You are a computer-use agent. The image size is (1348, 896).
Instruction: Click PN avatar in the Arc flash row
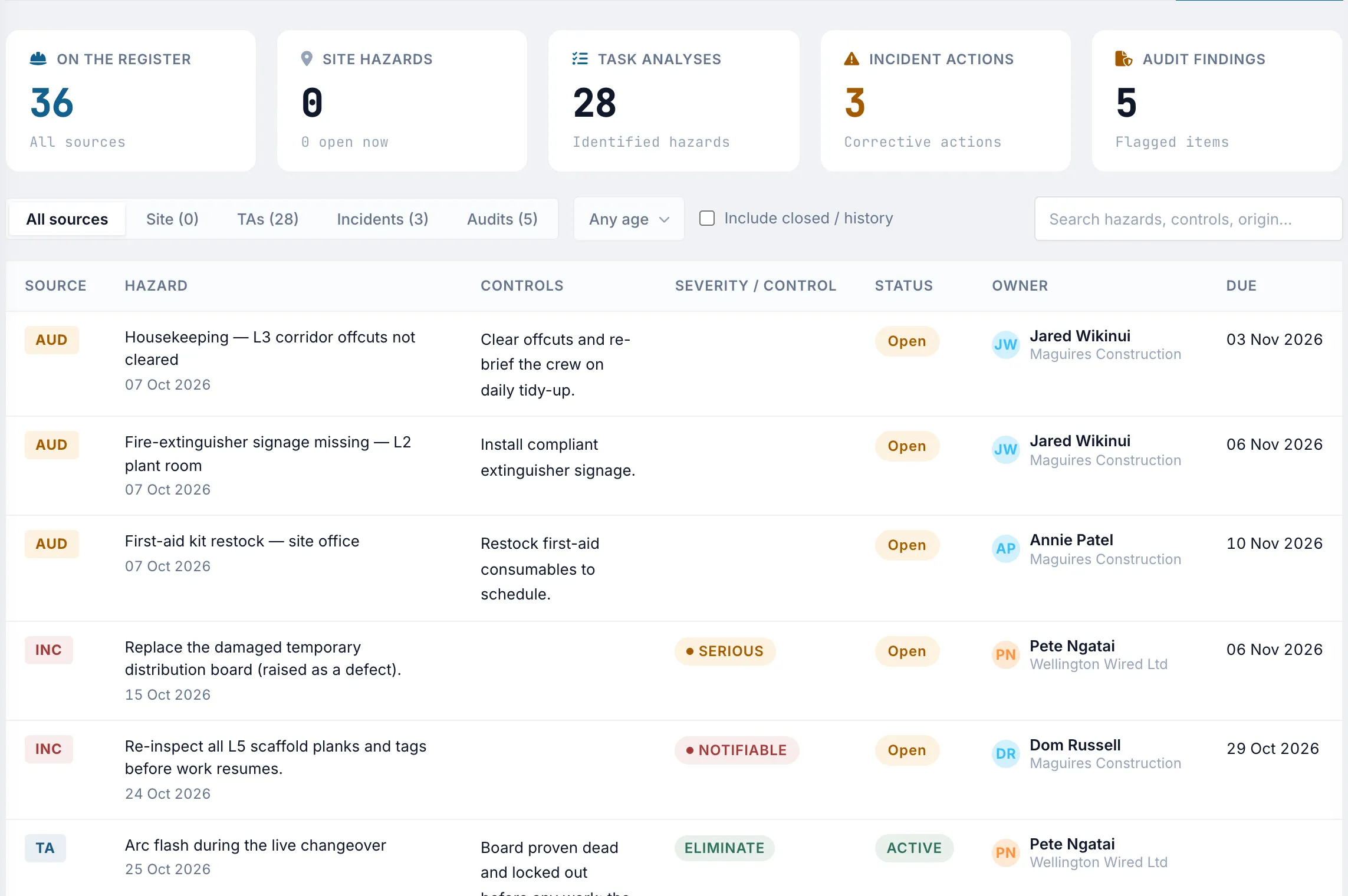pyautogui.click(x=1005, y=853)
